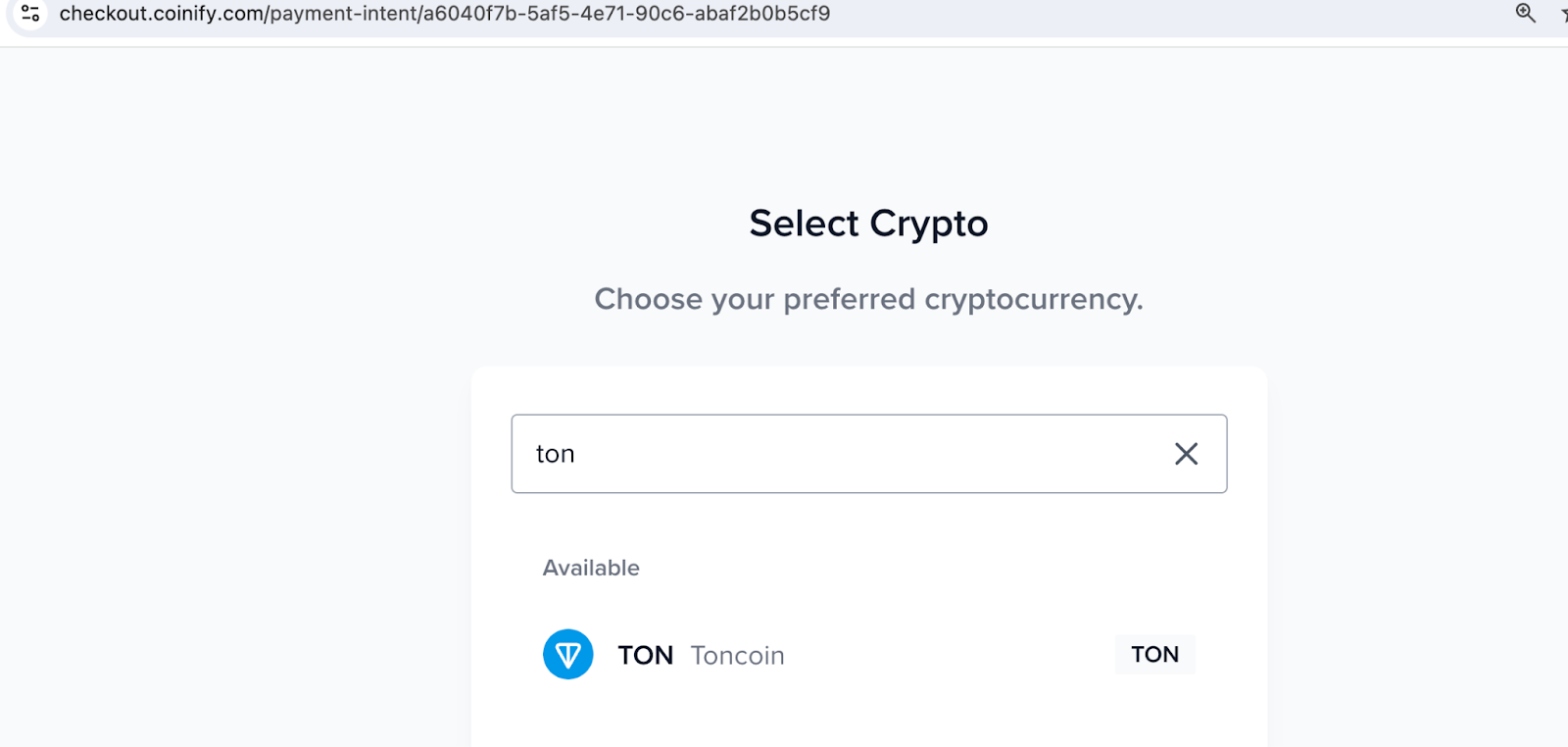Pick the Toncoin row between name and badge
Image resolution: width=1568 pixels, height=747 pixels.
[949, 655]
